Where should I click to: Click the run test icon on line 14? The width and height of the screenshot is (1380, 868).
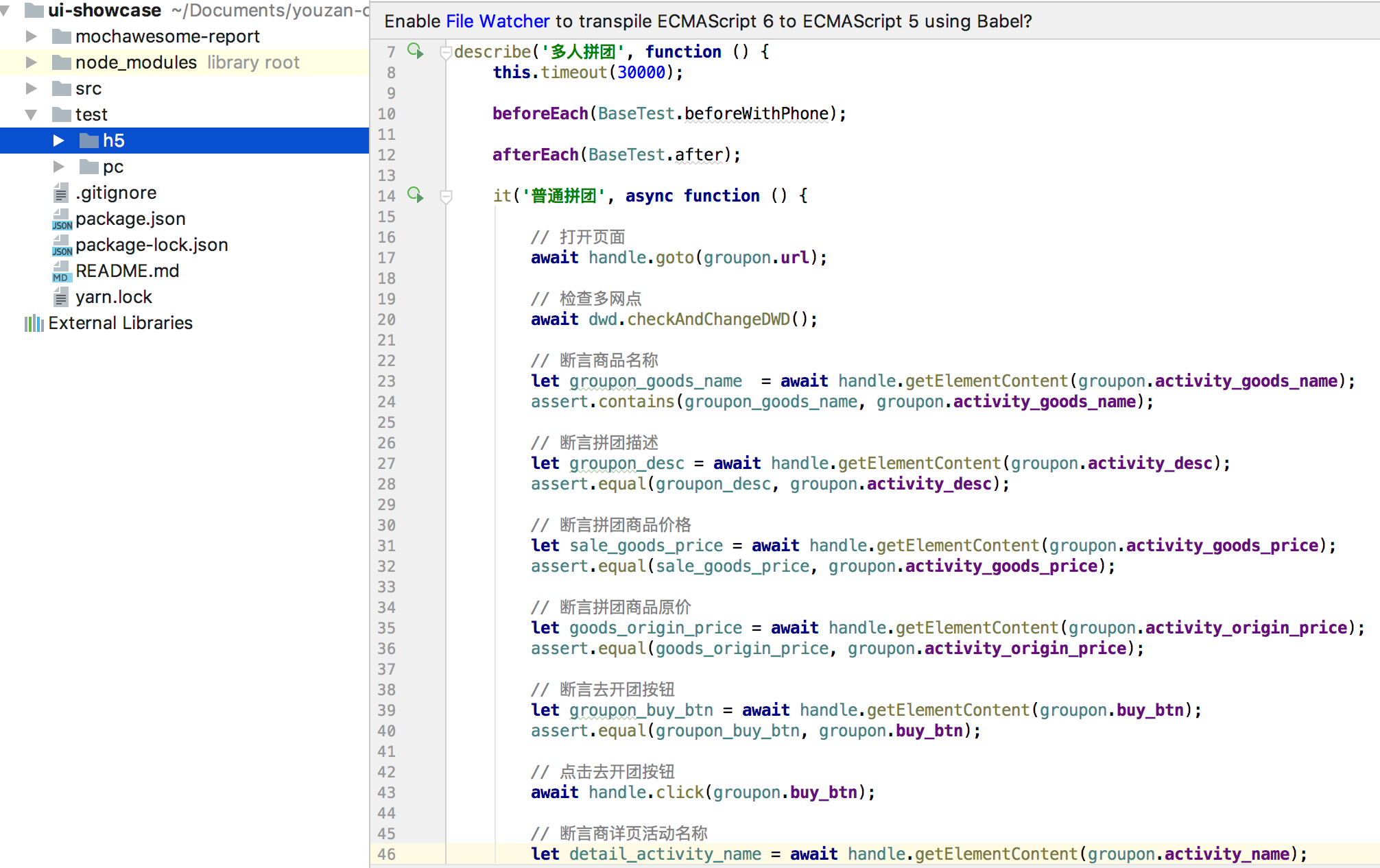click(x=416, y=196)
